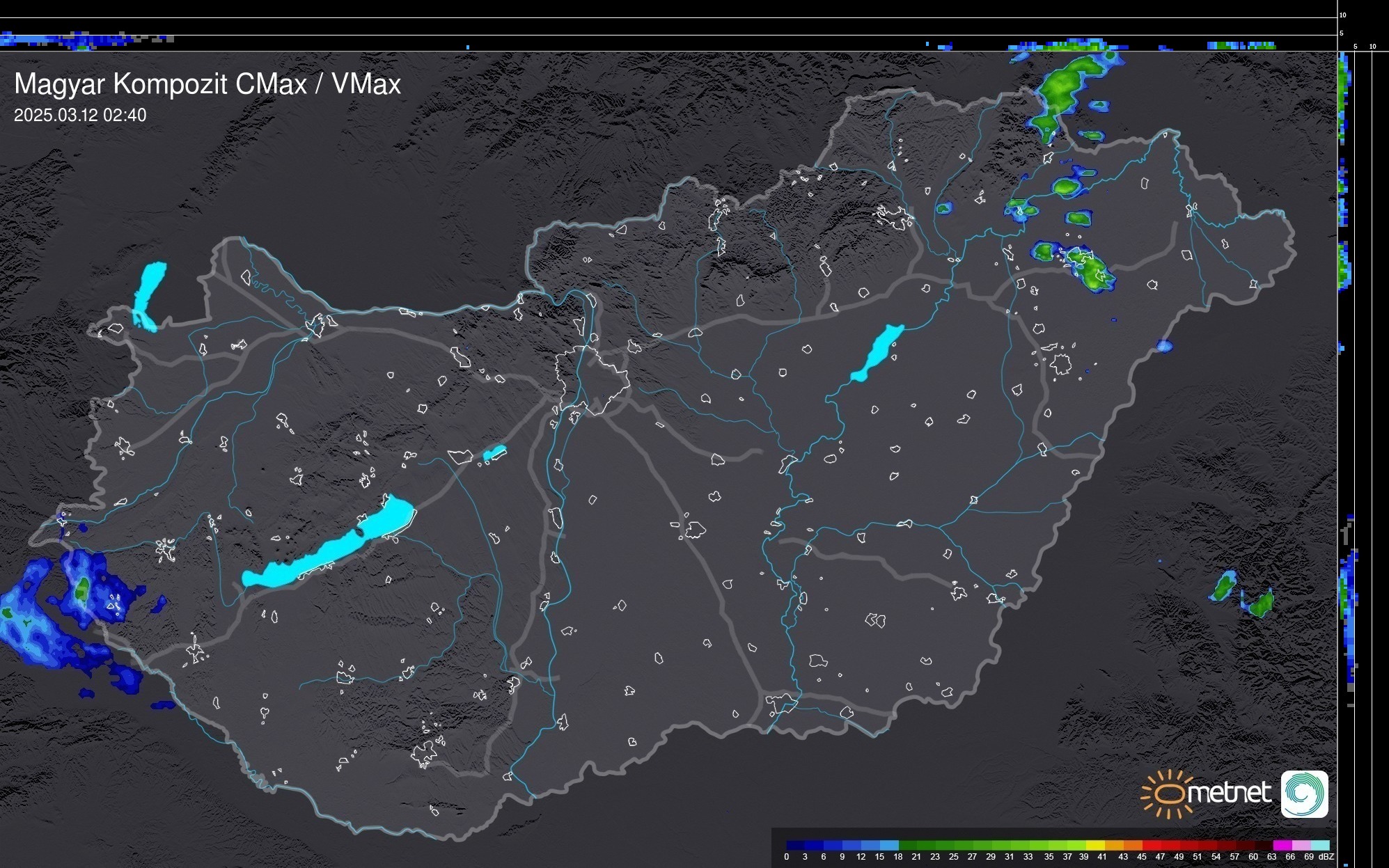Select the yellow 39 dBZ legend swatch
This screenshot has height=868, width=1389.
point(1095,845)
